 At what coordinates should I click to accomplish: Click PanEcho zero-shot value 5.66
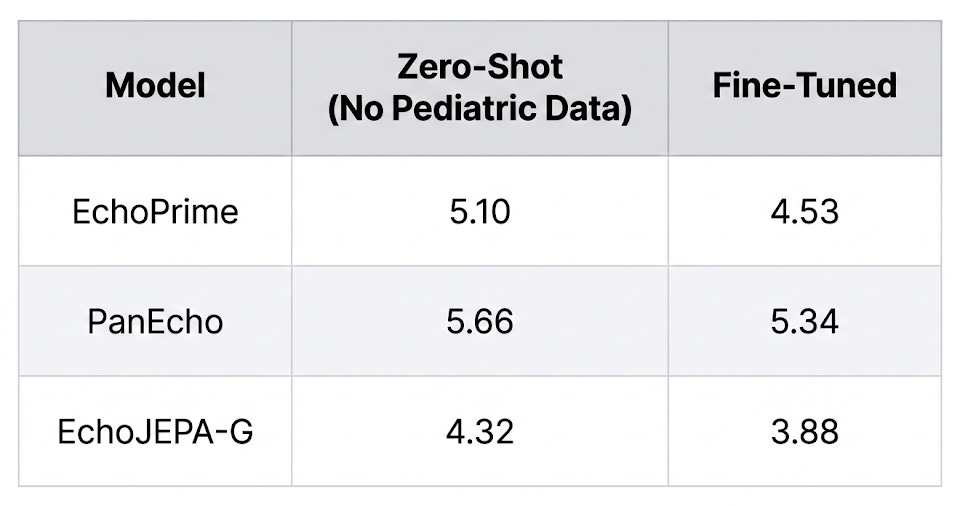(480, 322)
